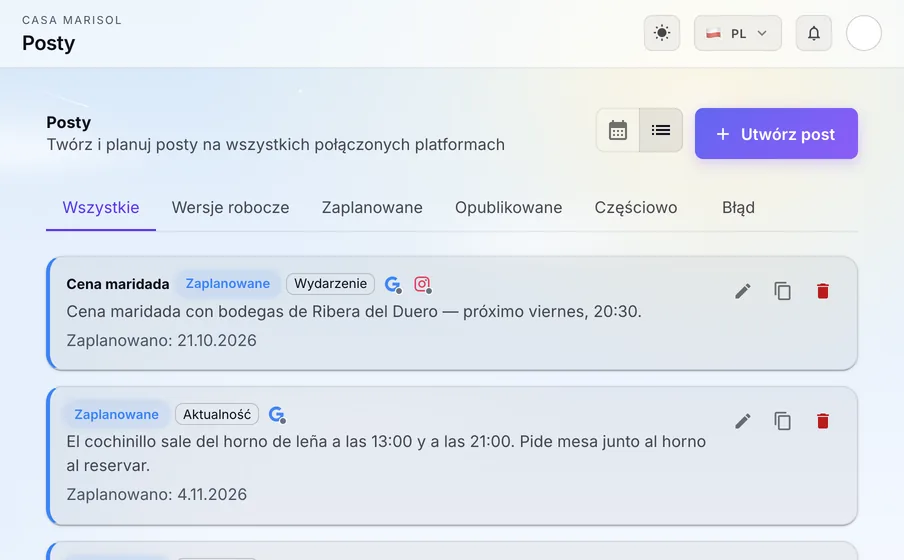Open the notifications bell

click(x=813, y=33)
